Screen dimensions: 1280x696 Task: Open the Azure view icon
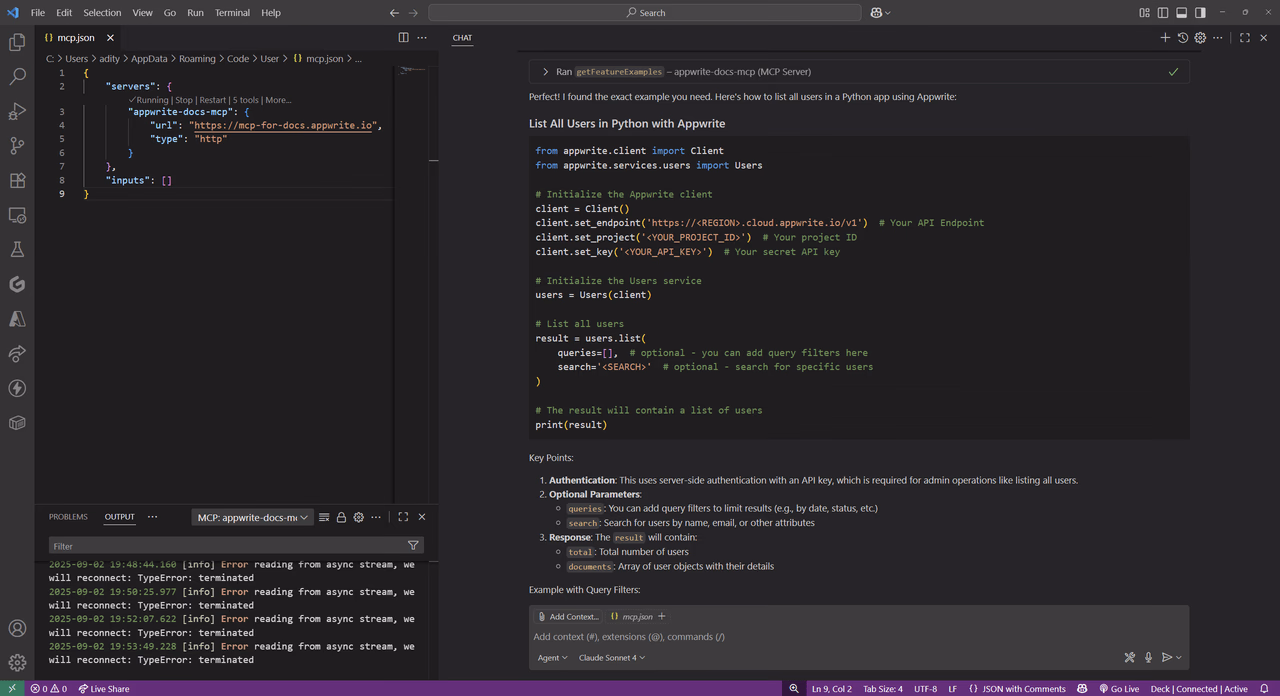[17, 319]
